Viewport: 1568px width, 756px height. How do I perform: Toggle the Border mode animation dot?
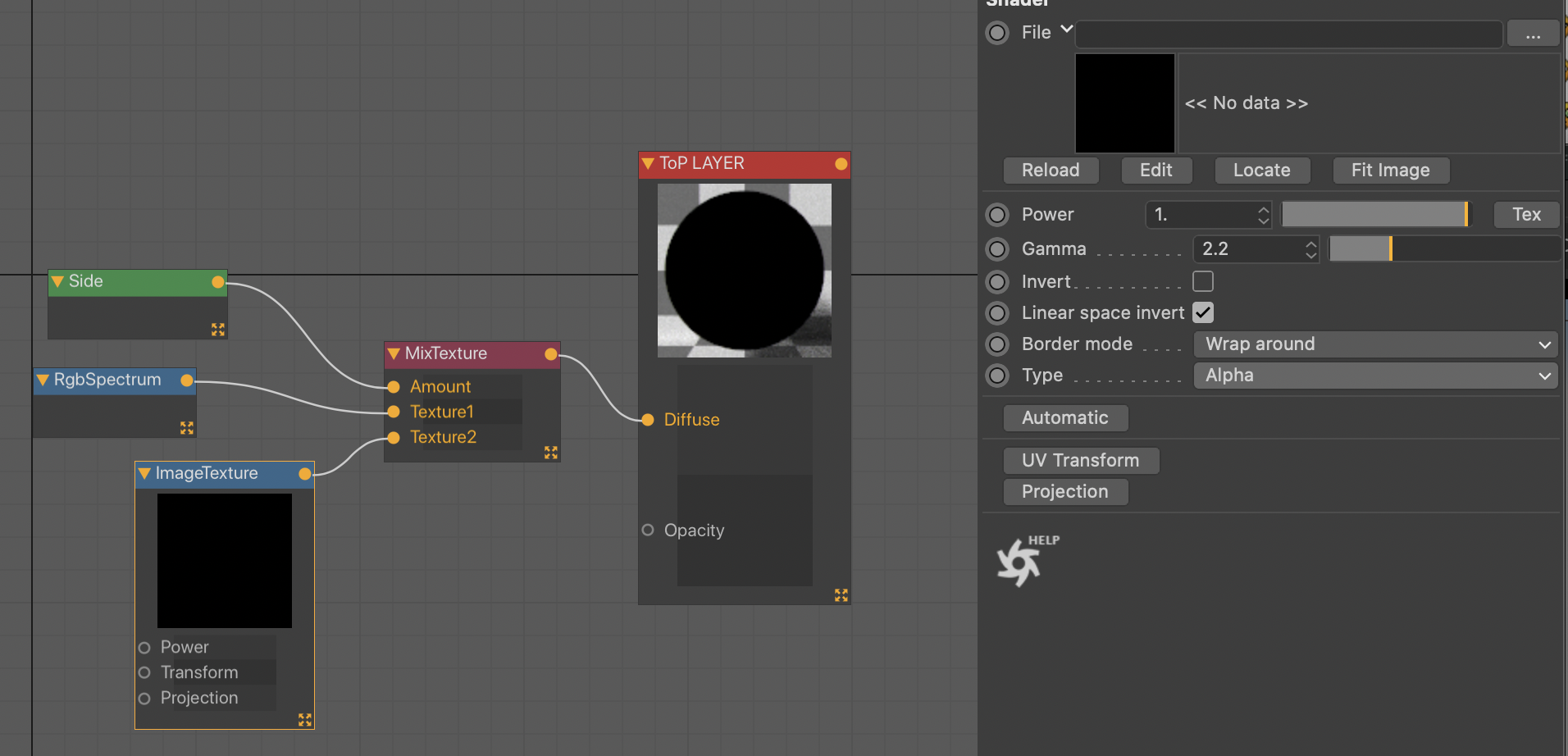point(997,344)
